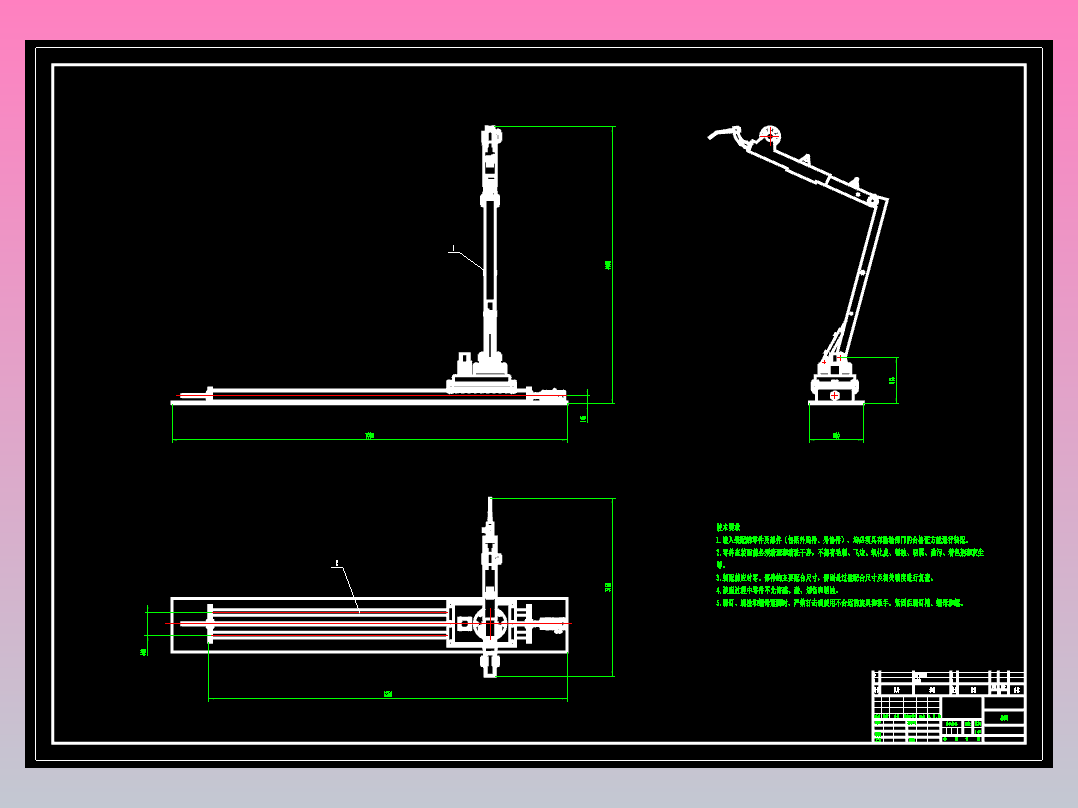The width and height of the screenshot is (1078, 808).
Task: Select the side view base width dimension
Action: [x=836, y=436]
